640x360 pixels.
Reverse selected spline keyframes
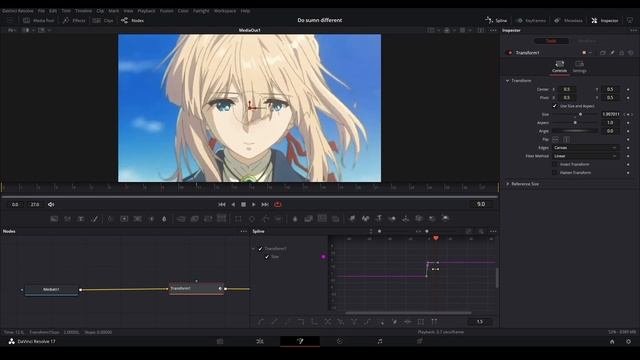(x=328, y=322)
